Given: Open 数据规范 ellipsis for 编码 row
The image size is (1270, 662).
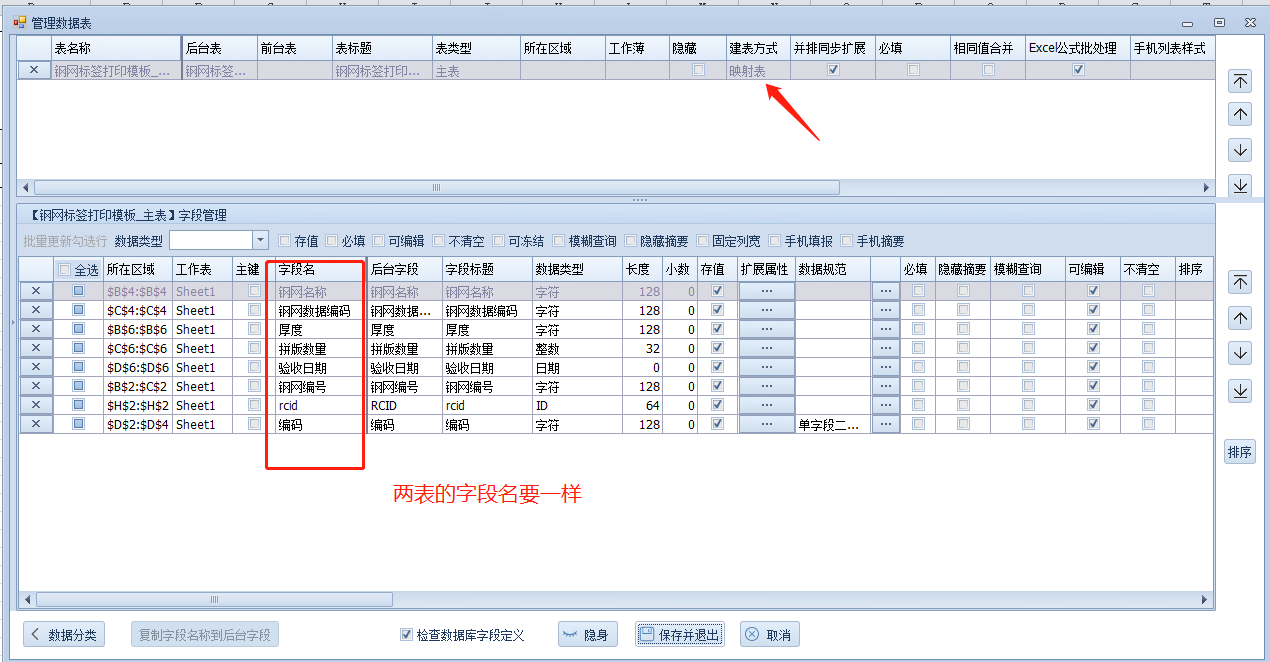Looking at the screenshot, I should pyautogui.click(x=884, y=424).
